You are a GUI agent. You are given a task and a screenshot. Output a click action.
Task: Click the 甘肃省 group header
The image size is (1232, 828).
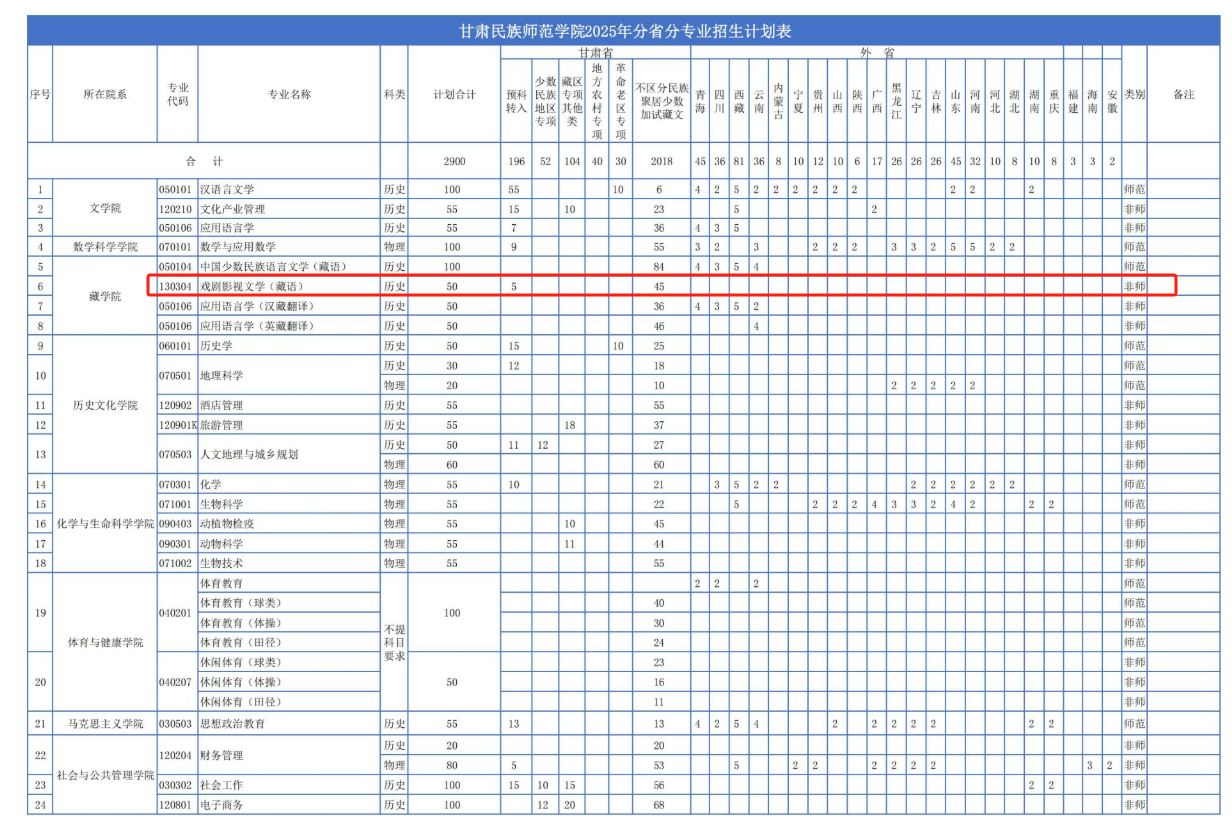pos(596,52)
